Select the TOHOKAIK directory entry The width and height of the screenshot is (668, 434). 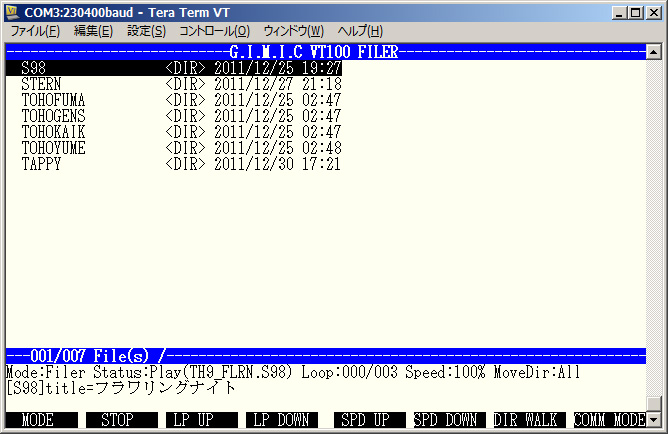[x=53, y=132]
